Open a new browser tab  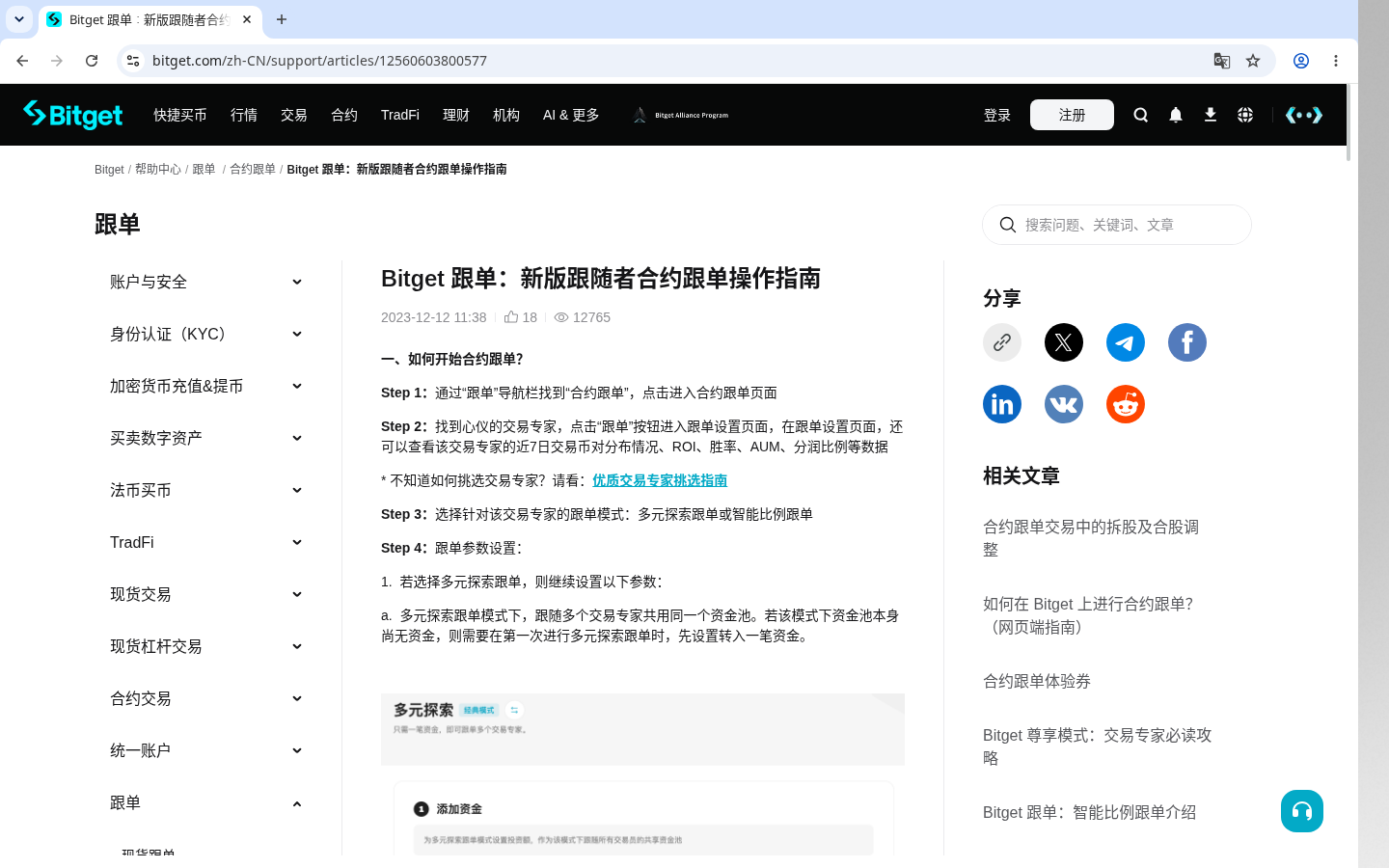[282, 19]
